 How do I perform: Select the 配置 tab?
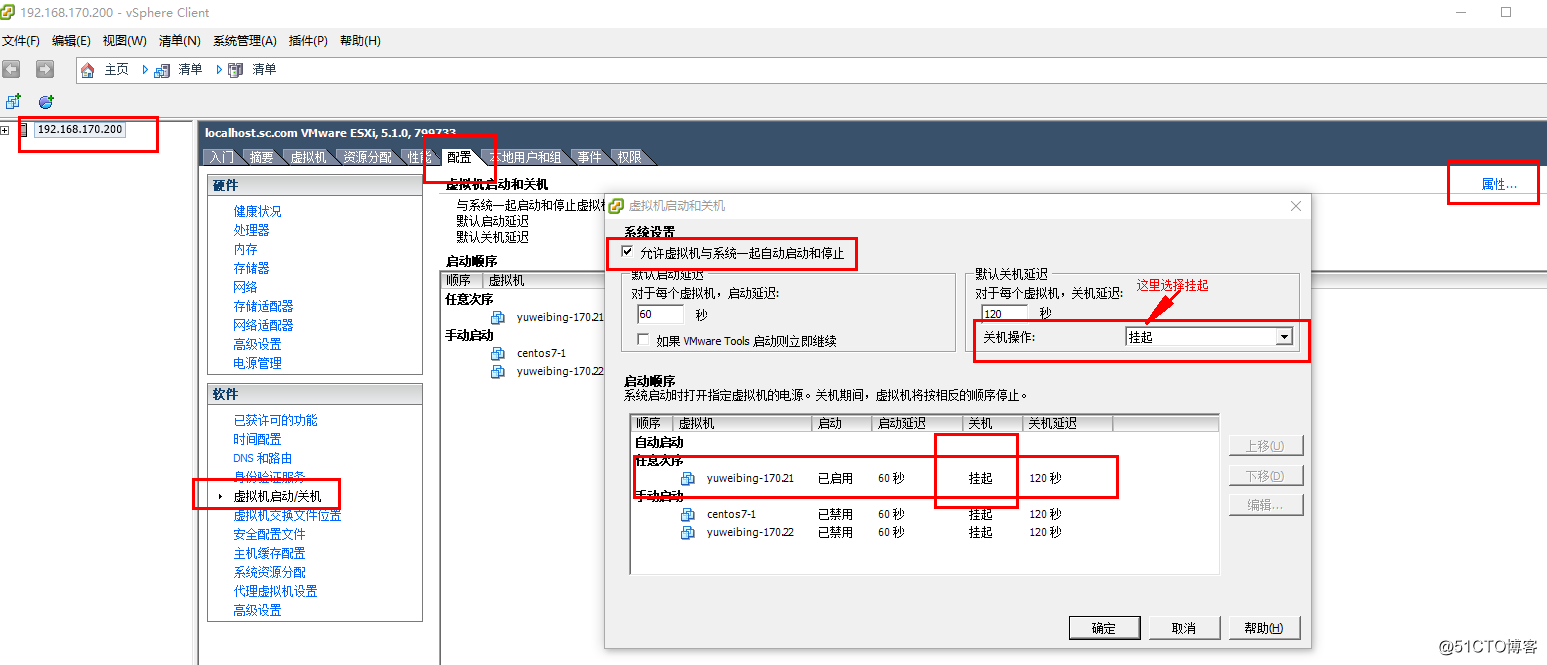(x=459, y=157)
